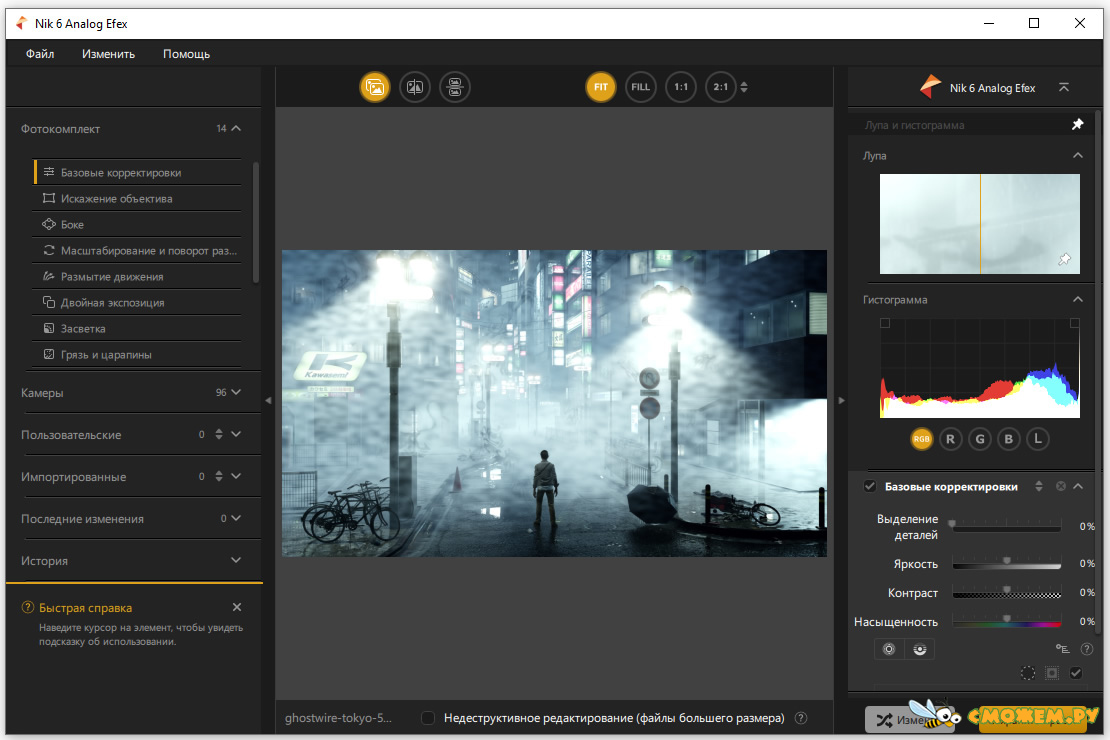Expand the Импортированные section

(236, 476)
